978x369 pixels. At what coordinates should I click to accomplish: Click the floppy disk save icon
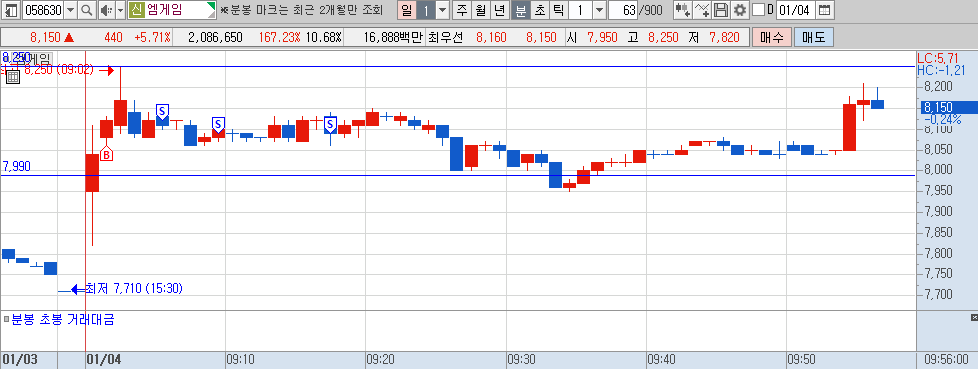(721, 10)
